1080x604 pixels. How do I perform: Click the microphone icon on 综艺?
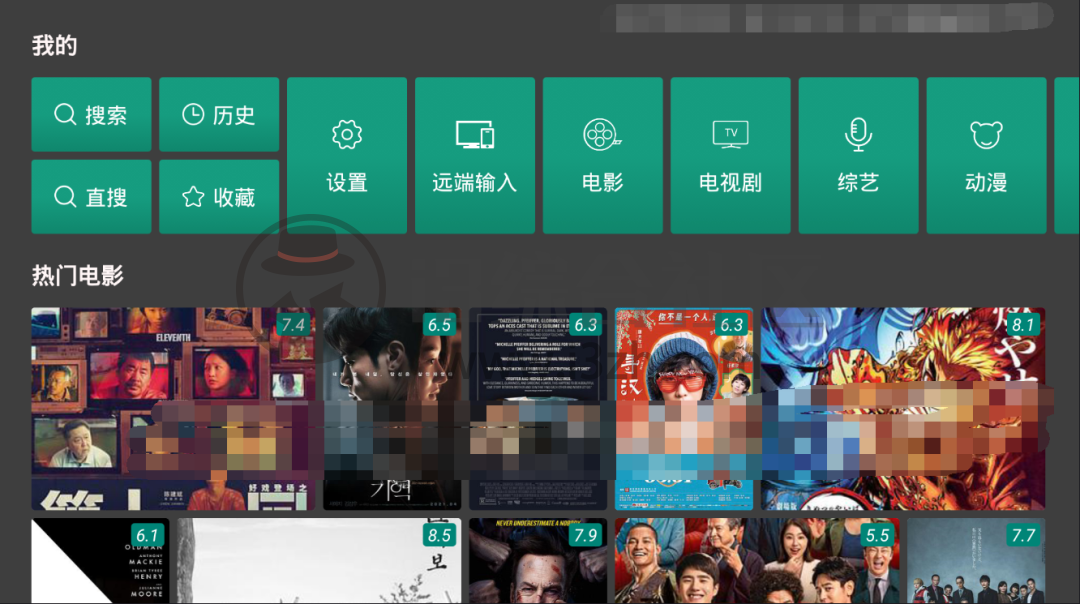858,134
